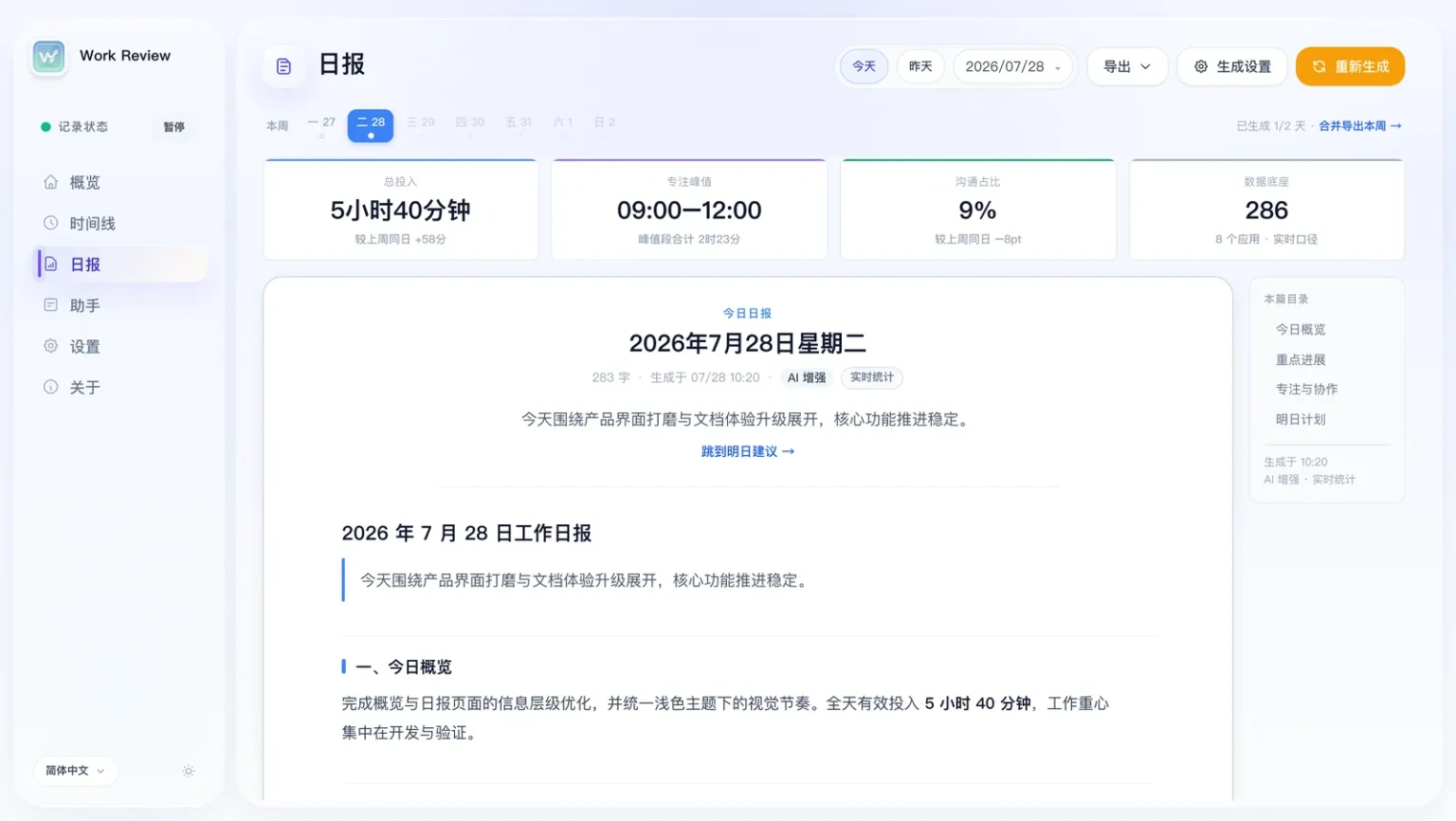Click the 一、今日概览 section heading
Image resolution: width=1456 pixels, height=821 pixels.
click(403, 667)
